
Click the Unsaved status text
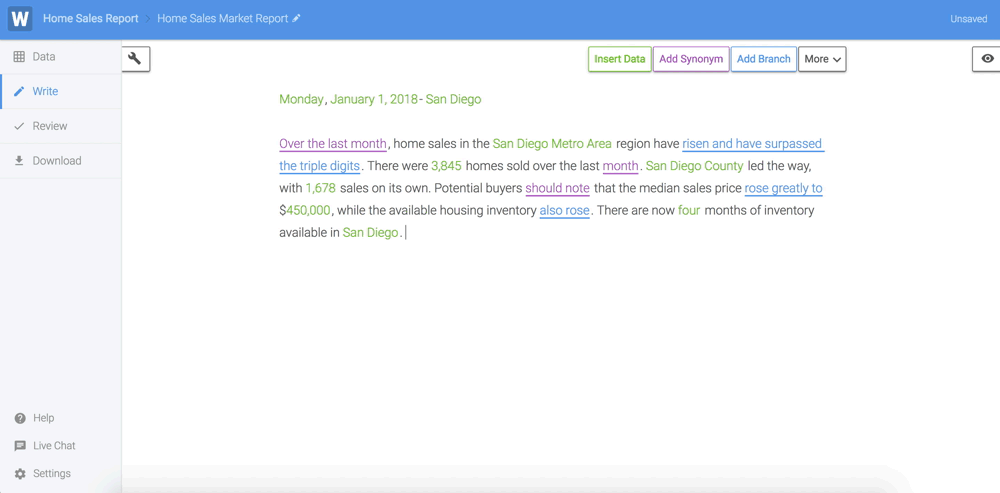coord(969,19)
